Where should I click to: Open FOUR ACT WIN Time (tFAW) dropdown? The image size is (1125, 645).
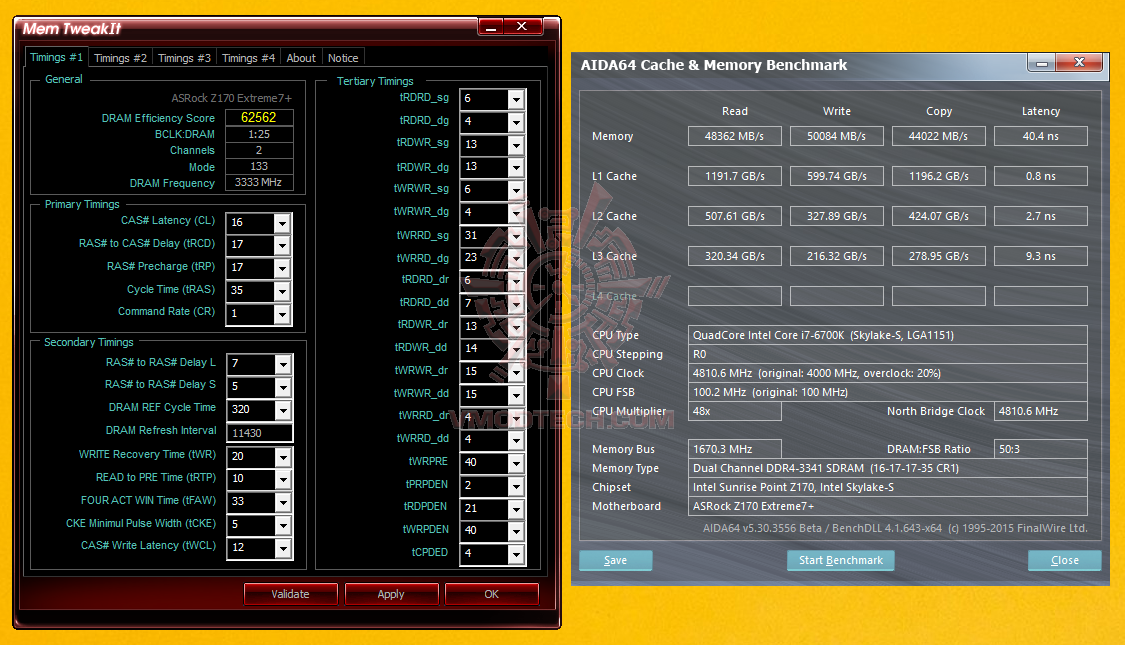pos(283,502)
